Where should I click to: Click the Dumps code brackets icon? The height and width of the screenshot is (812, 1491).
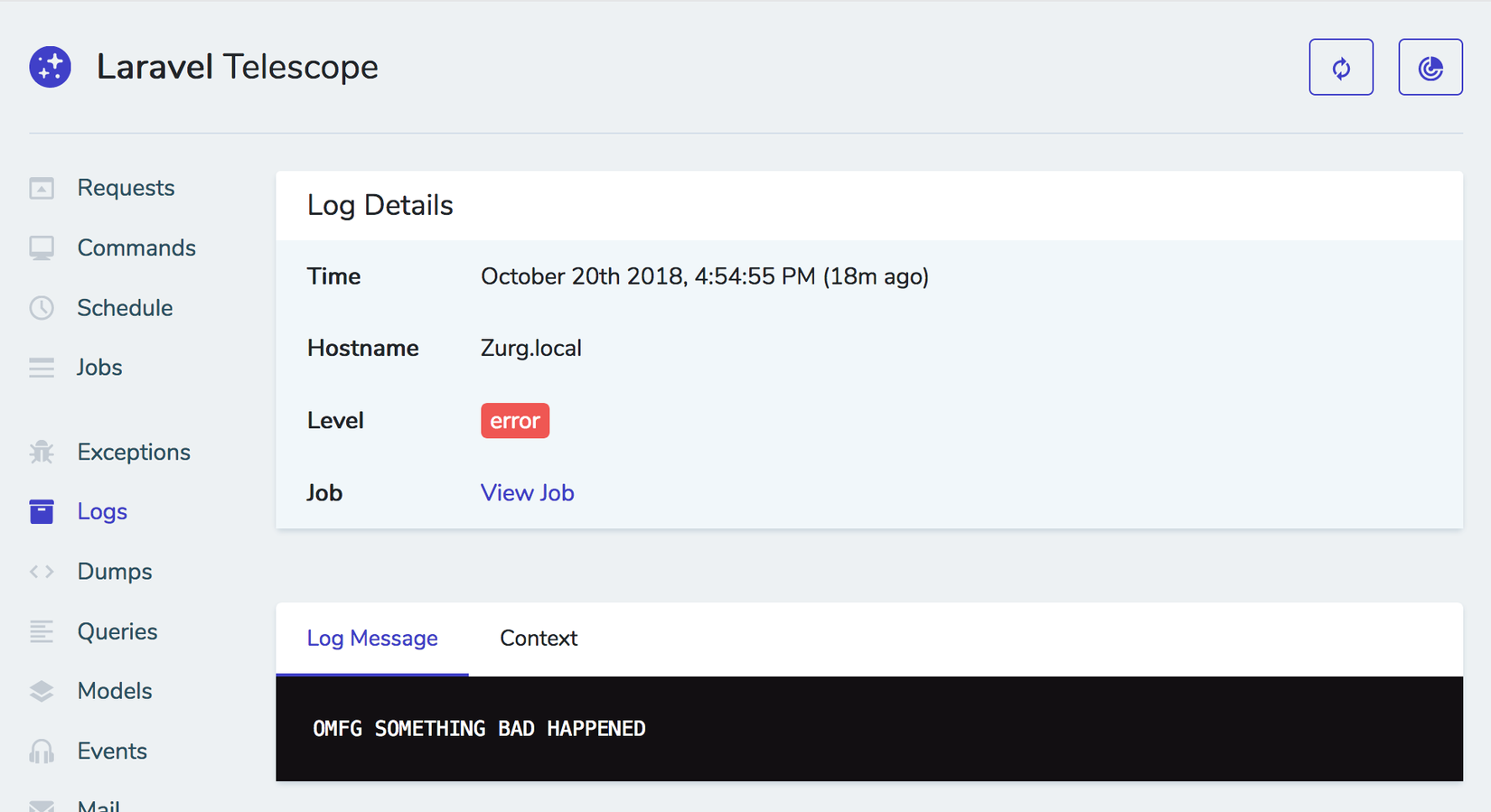click(x=42, y=572)
